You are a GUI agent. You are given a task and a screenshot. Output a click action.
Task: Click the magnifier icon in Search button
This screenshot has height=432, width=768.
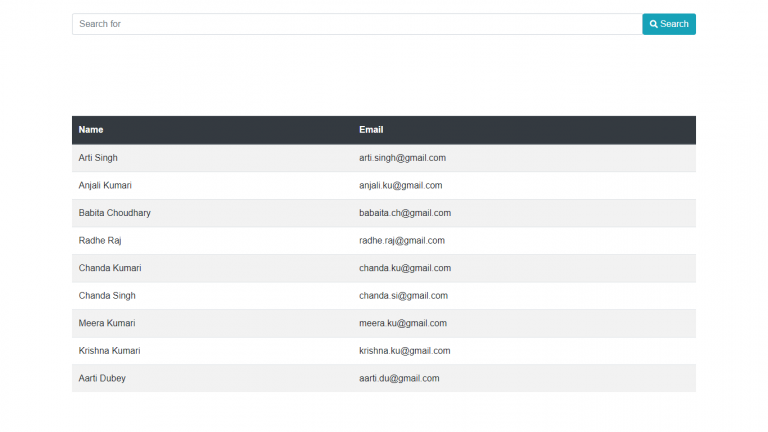coord(654,24)
